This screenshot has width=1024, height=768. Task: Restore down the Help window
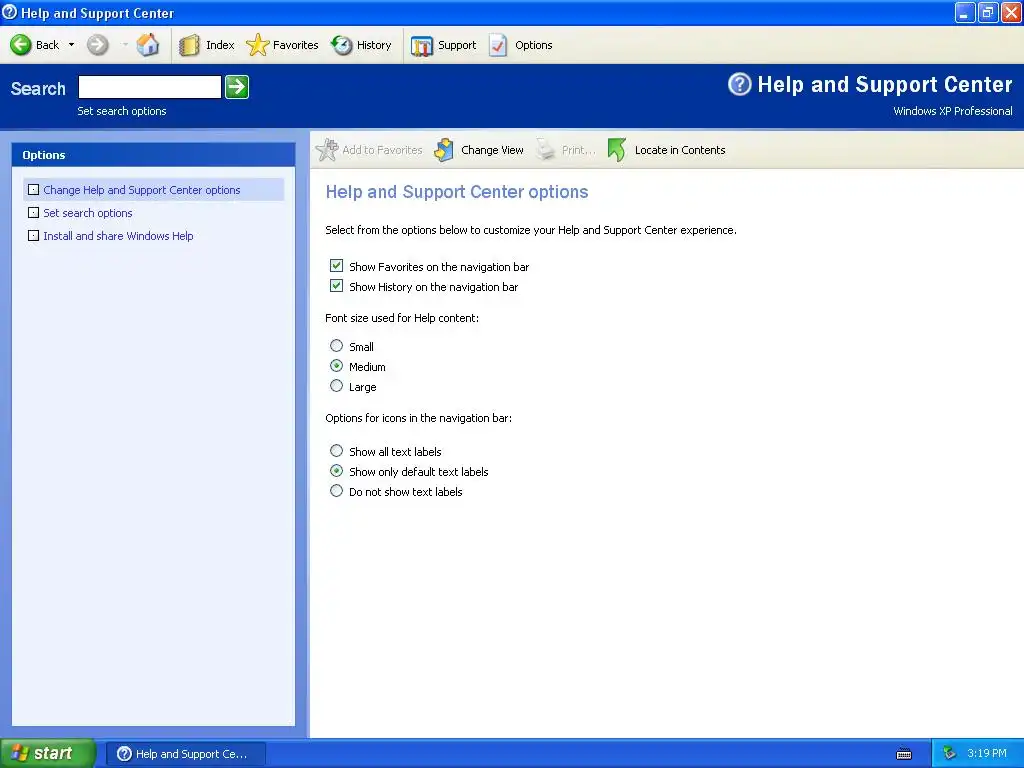(988, 12)
